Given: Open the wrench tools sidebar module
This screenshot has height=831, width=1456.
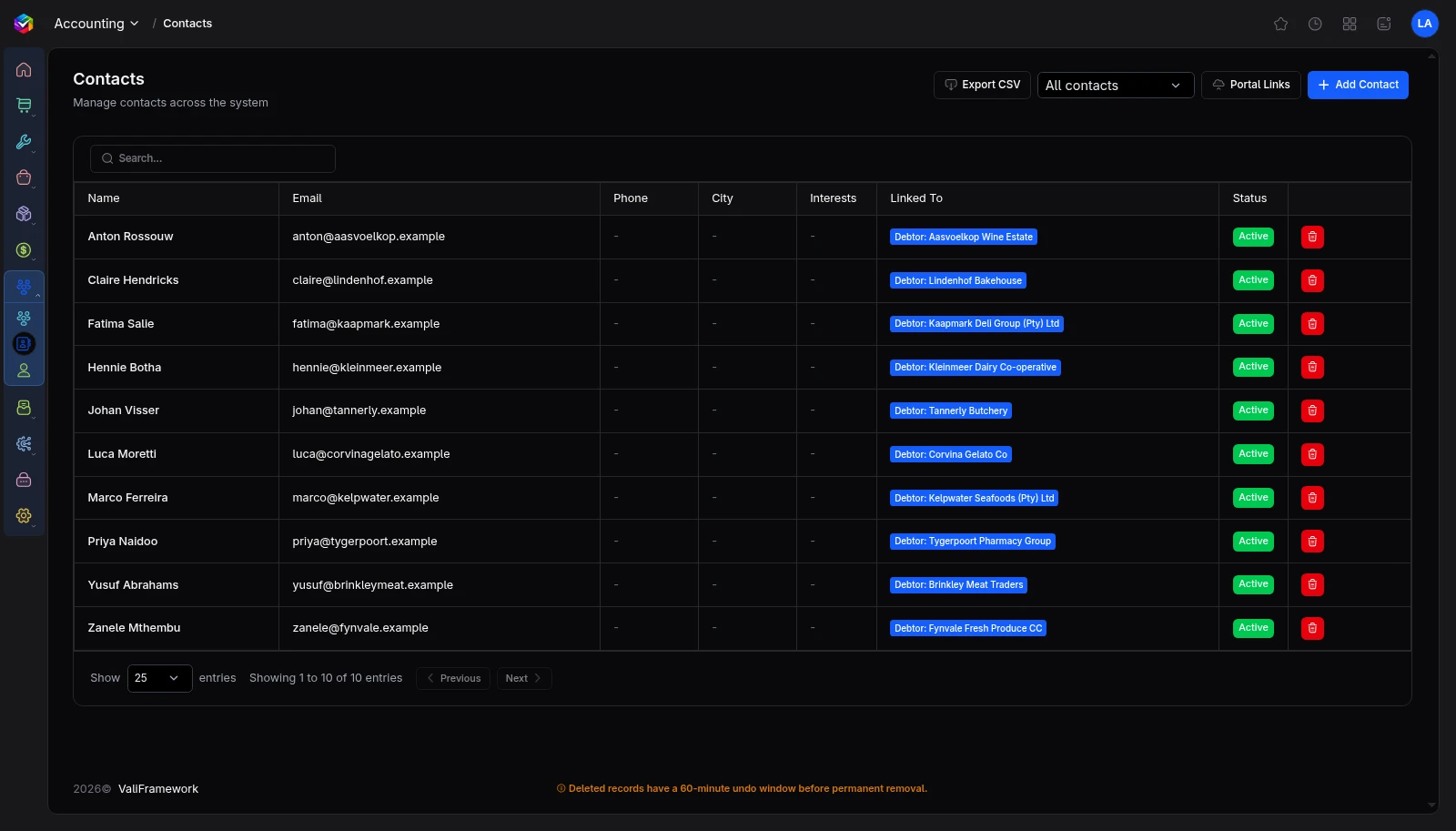Looking at the screenshot, I should 24,142.
